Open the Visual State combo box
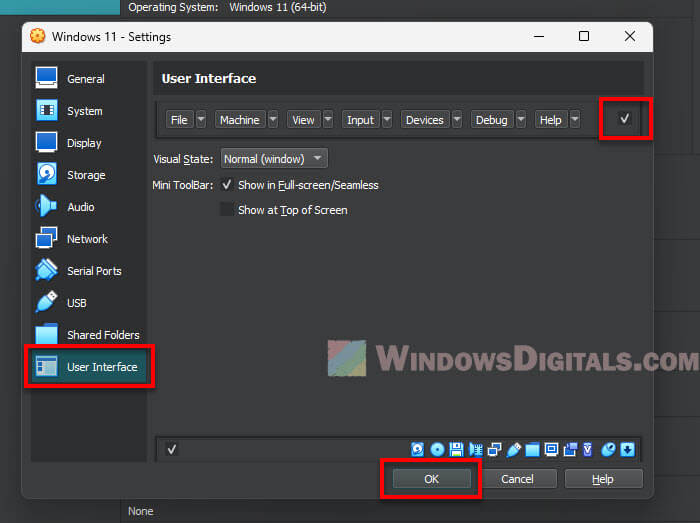The height and width of the screenshot is (523, 700). point(274,159)
